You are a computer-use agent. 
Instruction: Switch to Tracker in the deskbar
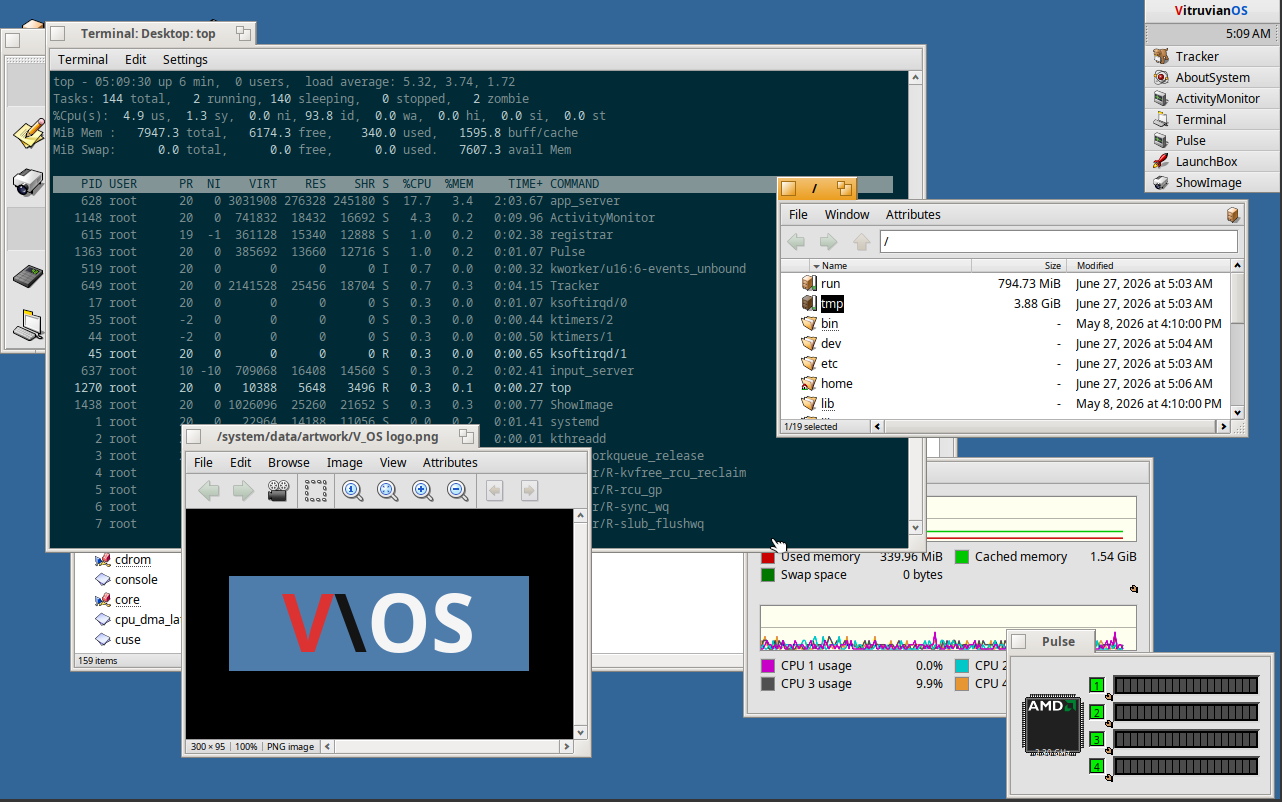1212,57
